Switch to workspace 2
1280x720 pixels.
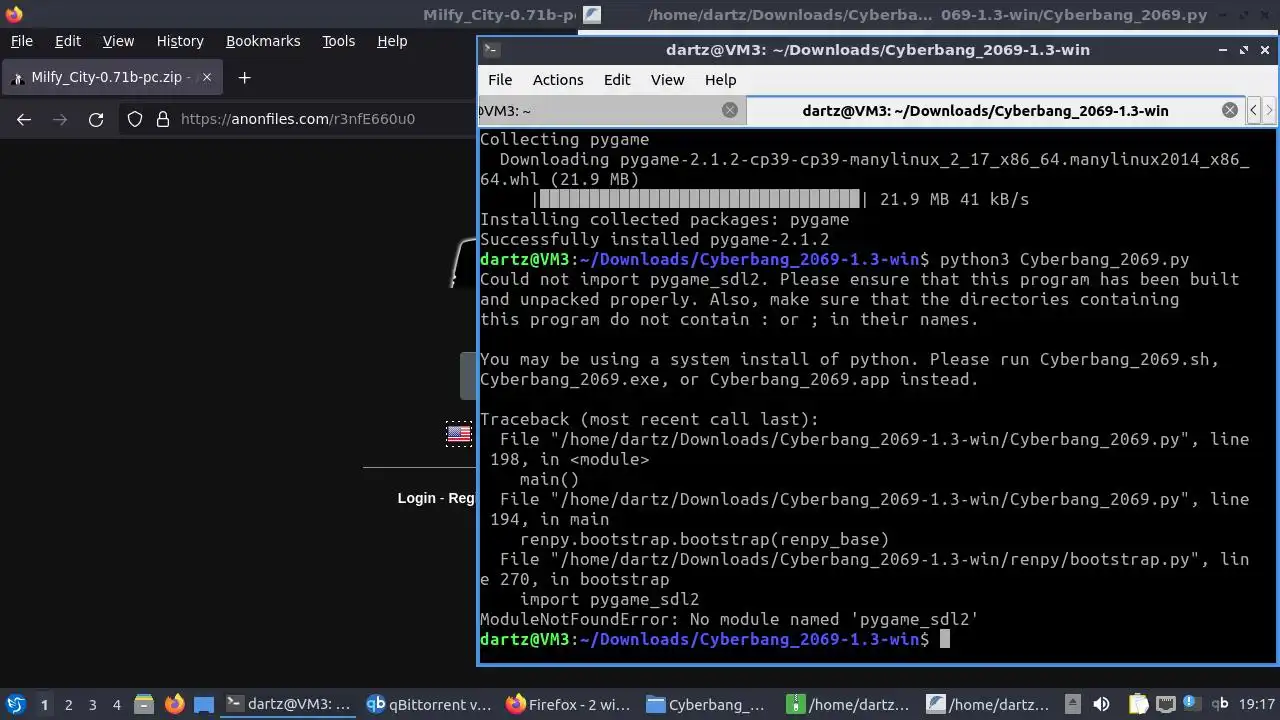(x=69, y=704)
